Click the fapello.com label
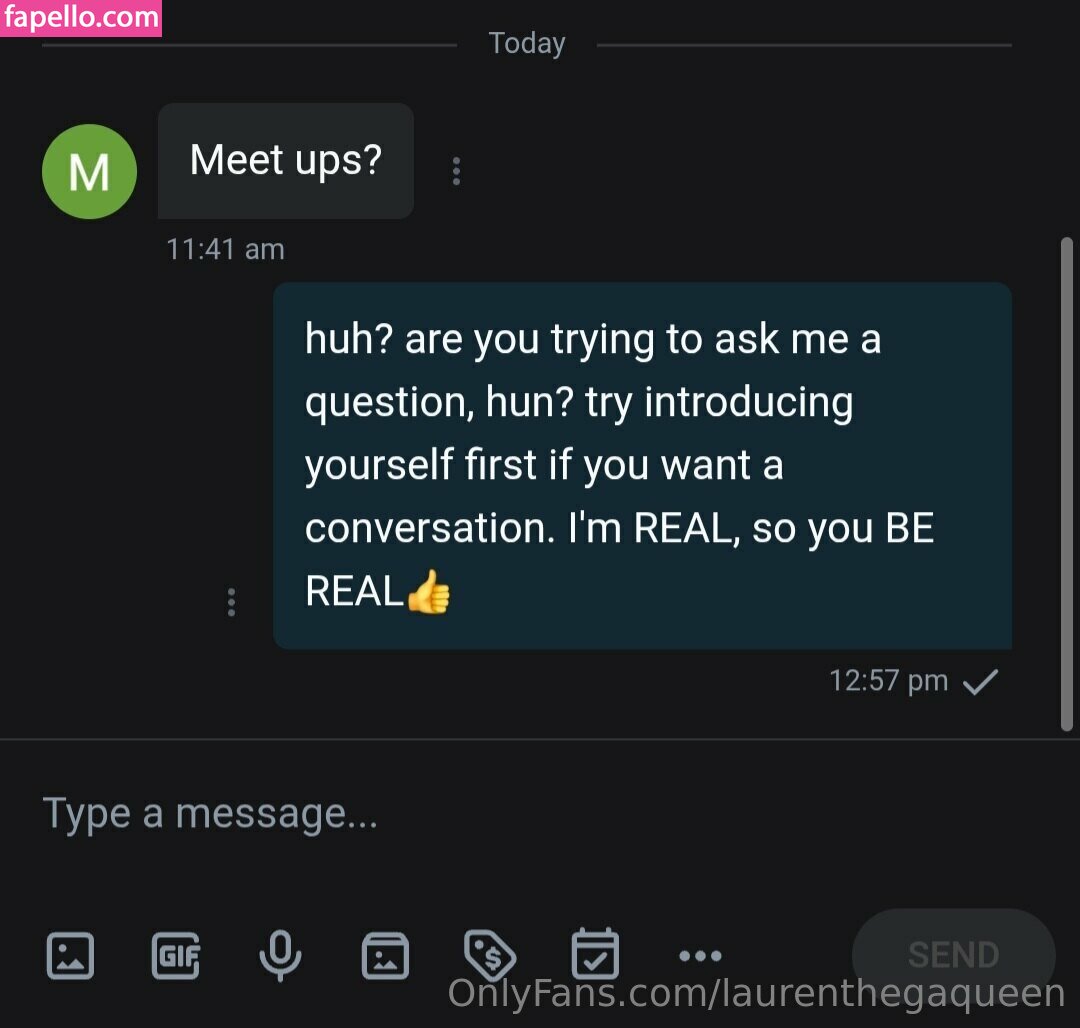This screenshot has height=1028, width=1080. click(81, 18)
